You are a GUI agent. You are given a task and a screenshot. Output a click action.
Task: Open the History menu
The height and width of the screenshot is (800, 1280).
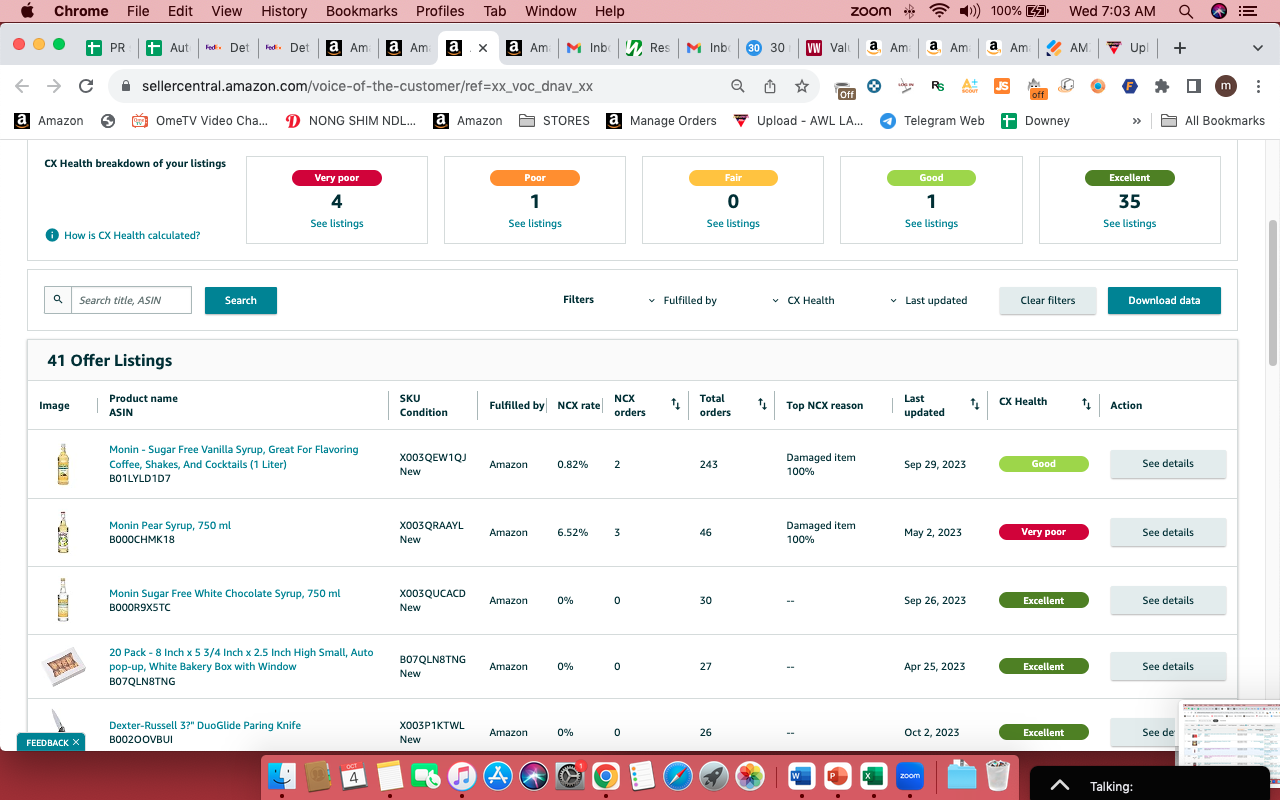(x=284, y=11)
